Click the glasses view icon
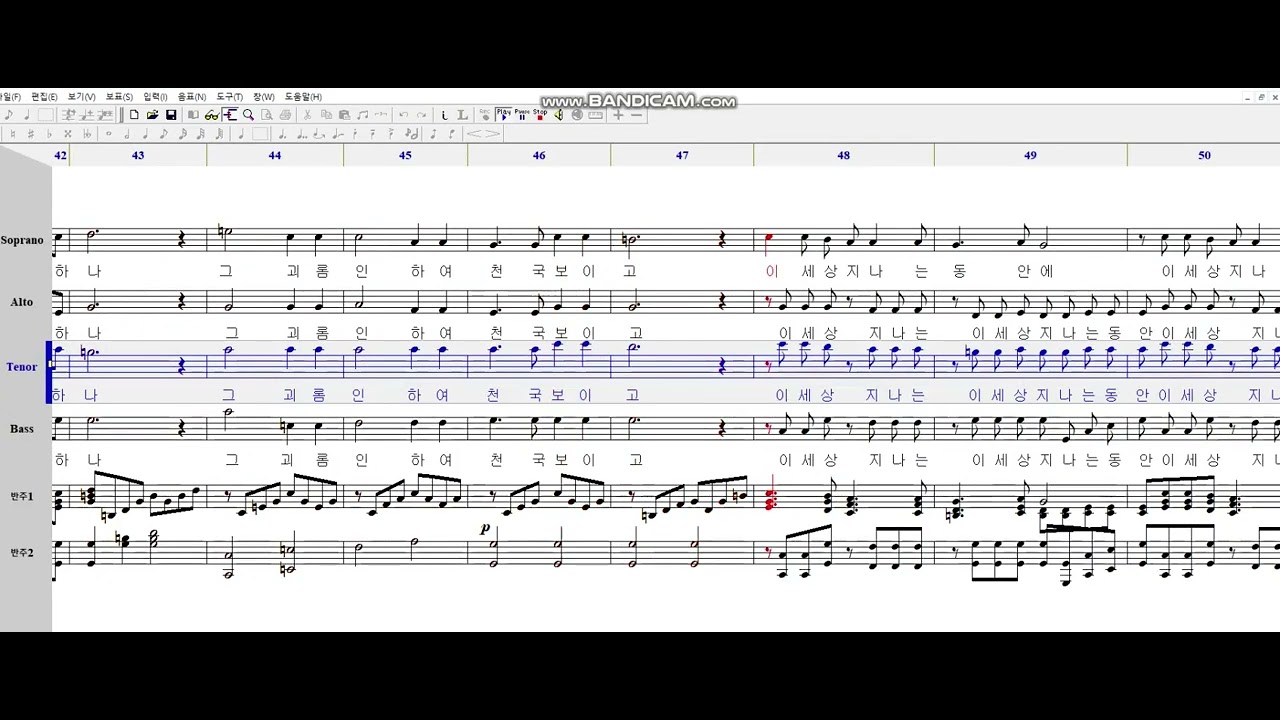Screen dimensions: 1280x720 (211, 115)
